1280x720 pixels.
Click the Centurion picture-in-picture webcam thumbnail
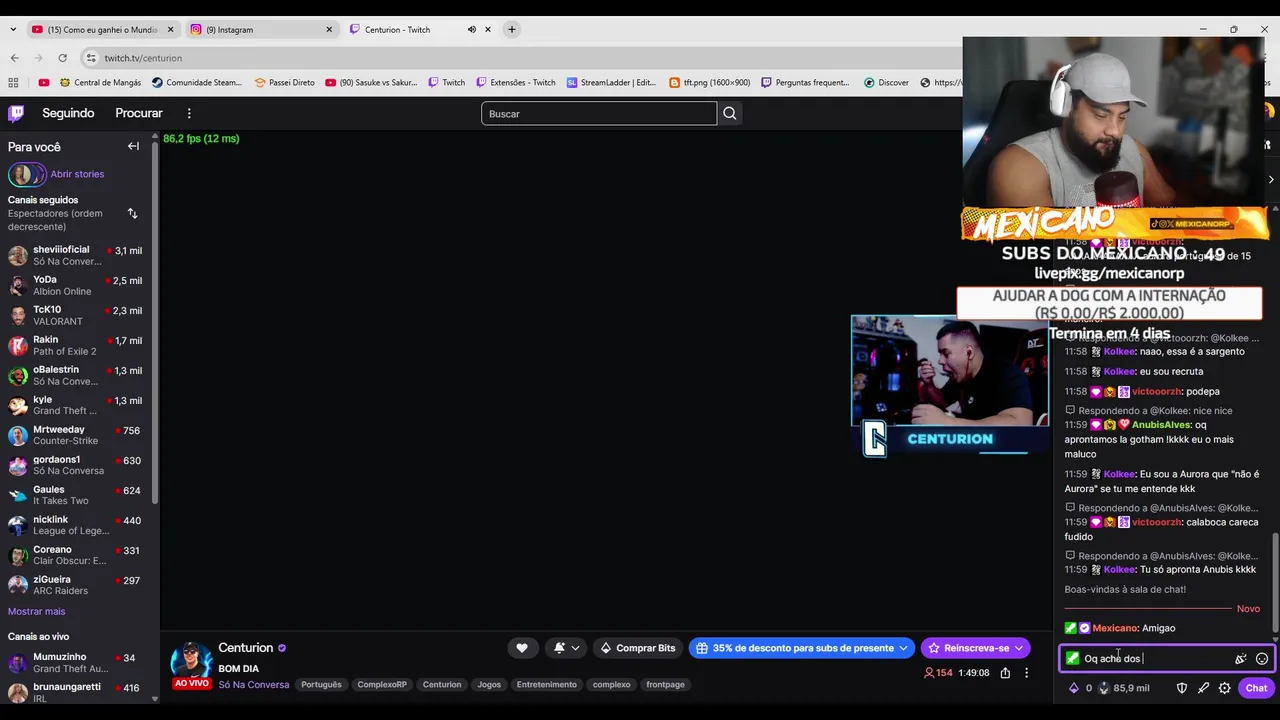pyautogui.click(x=949, y=386)
